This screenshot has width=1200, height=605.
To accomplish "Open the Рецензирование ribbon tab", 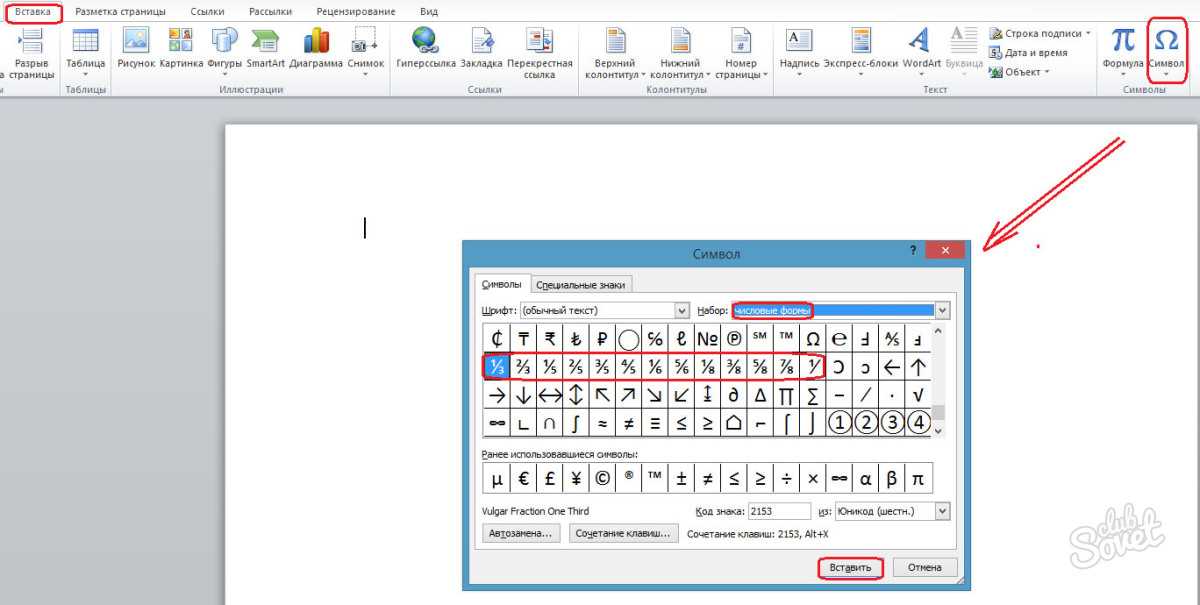I will point(355,11).
